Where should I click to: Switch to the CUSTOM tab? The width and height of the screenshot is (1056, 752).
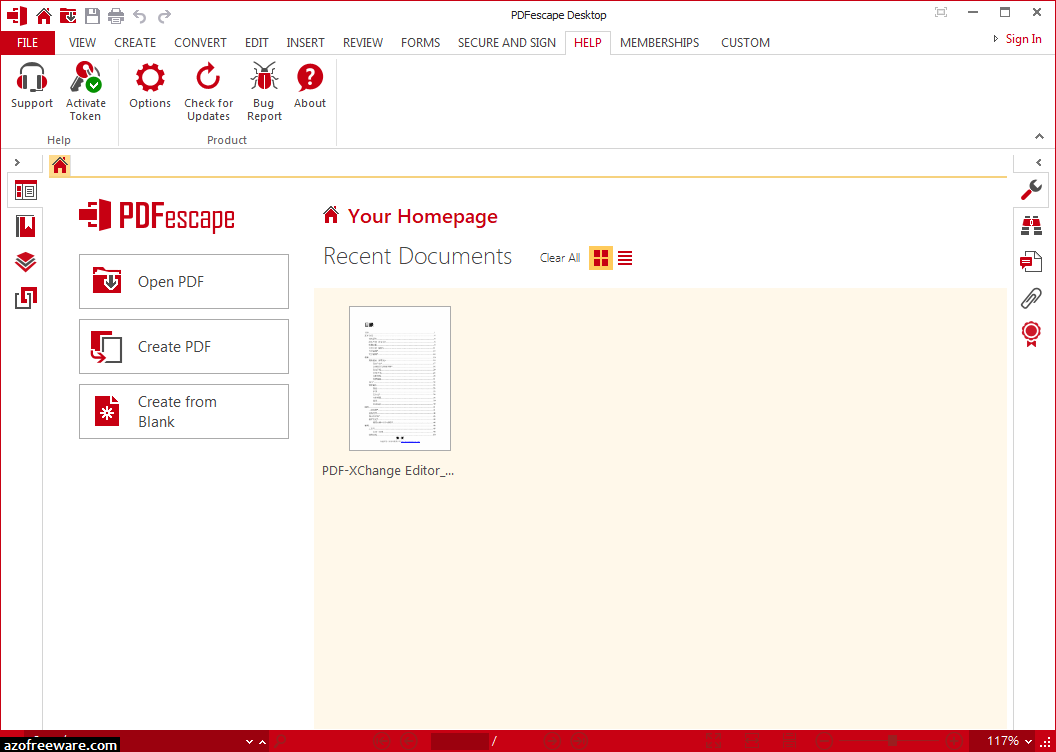pos(745,42)
